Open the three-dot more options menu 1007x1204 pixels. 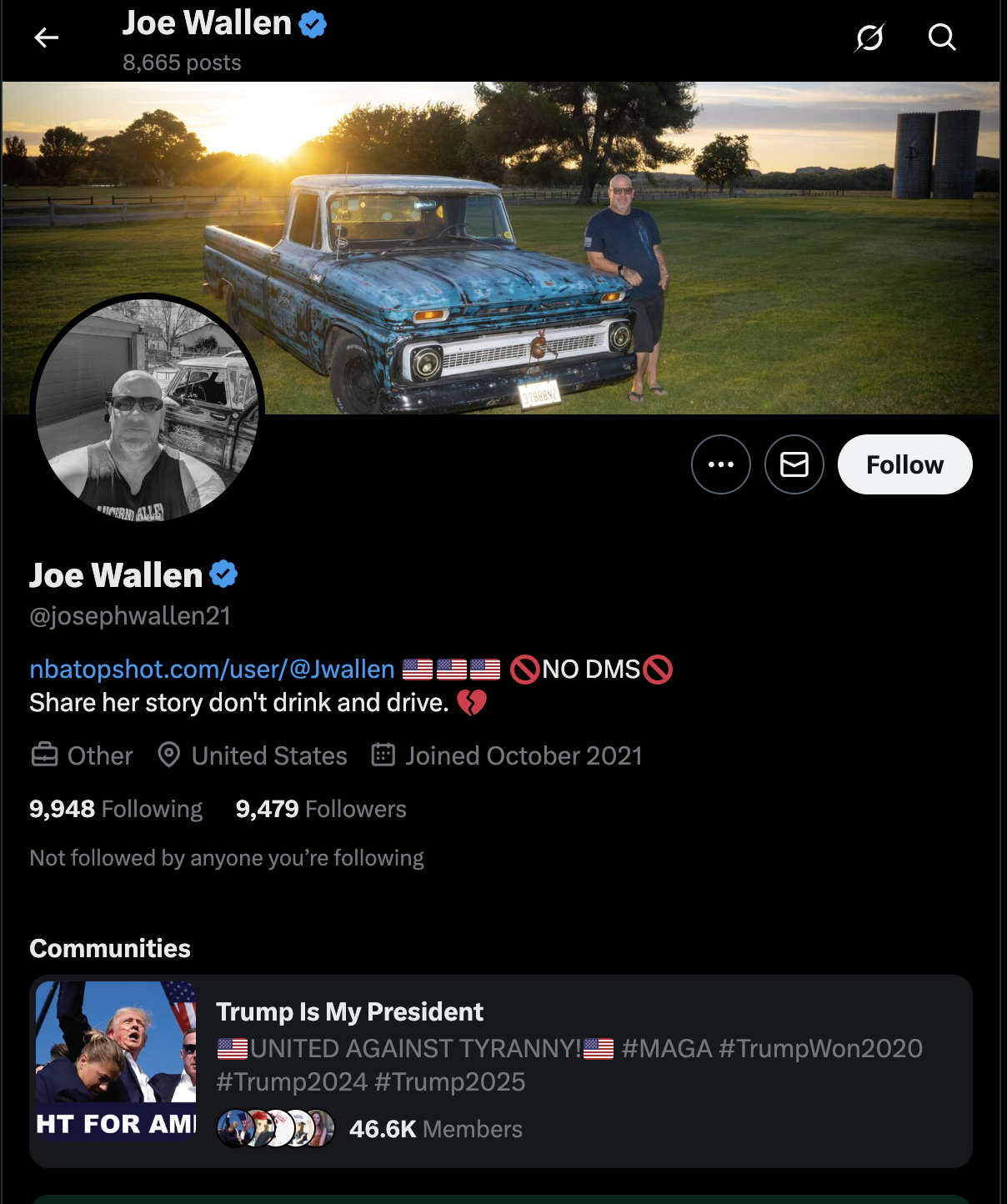[721, 464]
